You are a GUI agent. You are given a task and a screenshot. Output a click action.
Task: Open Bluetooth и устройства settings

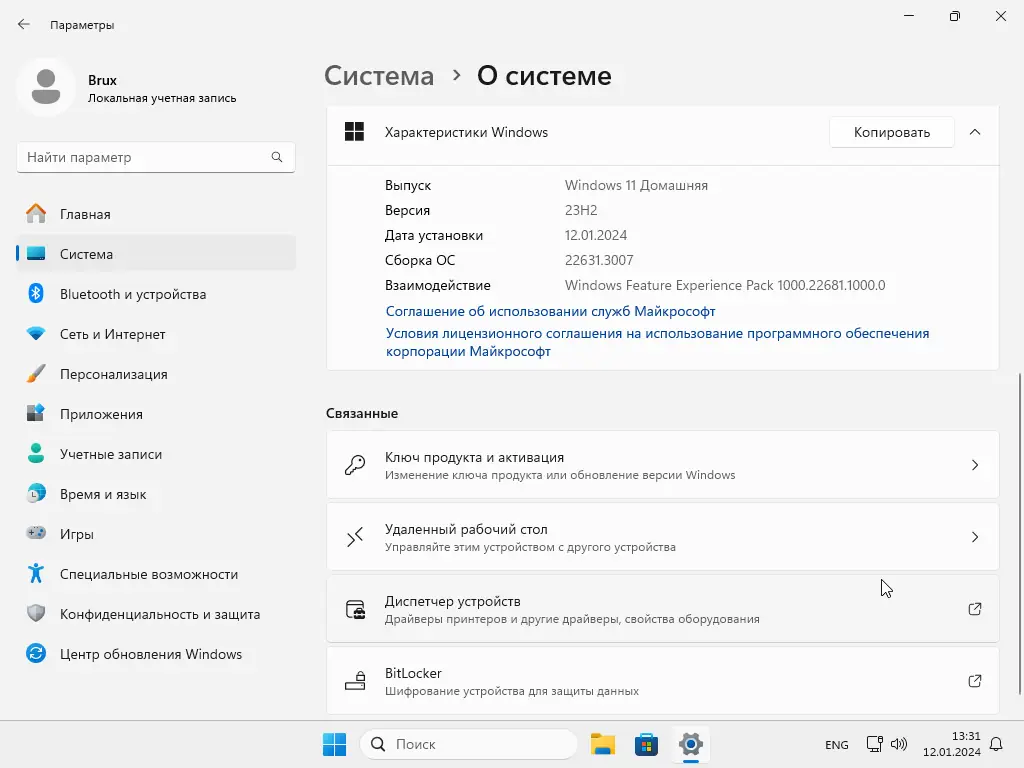tap(155, 294)
